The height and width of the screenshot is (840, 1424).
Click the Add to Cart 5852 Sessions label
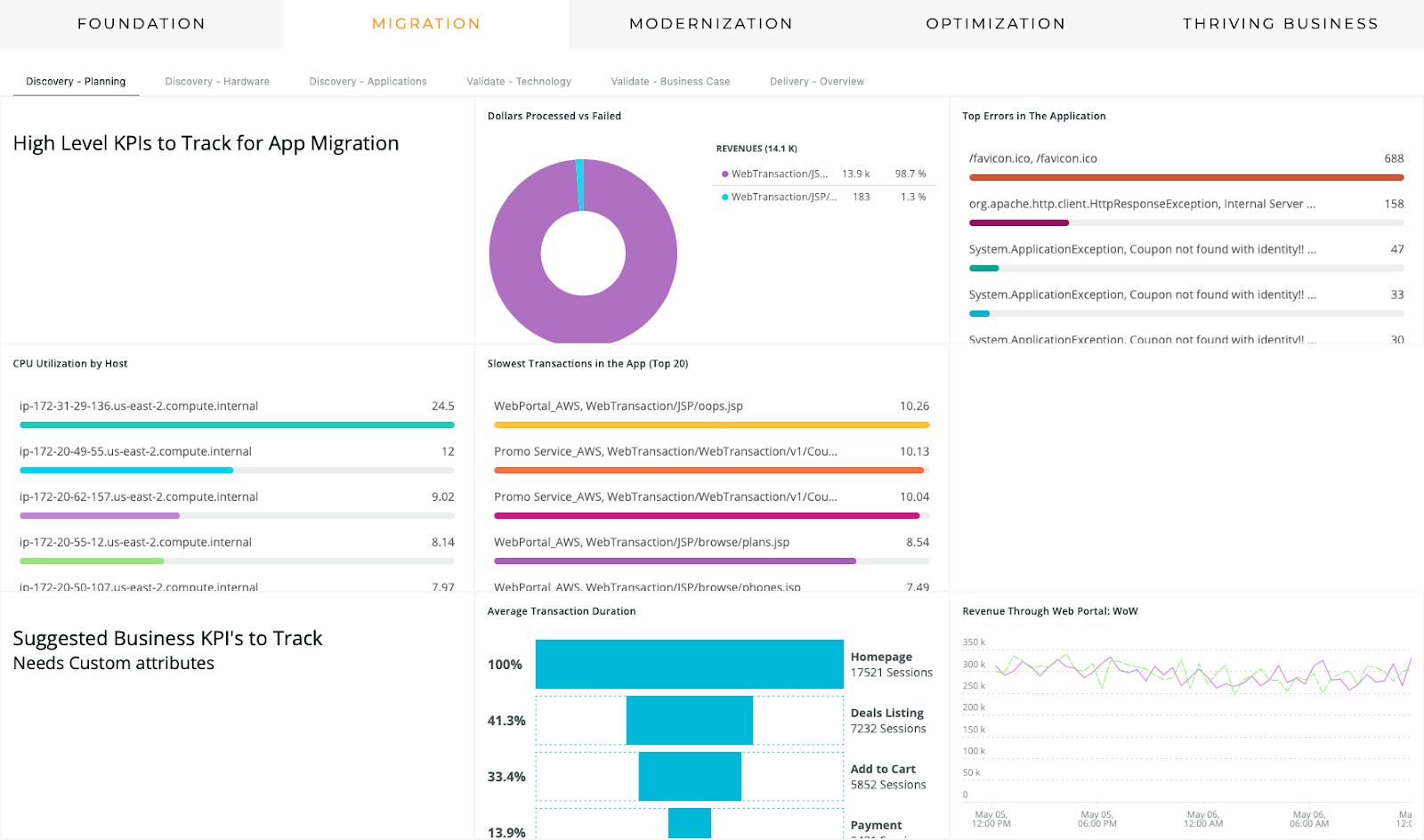pyautogui.click(x=888, y=777)
